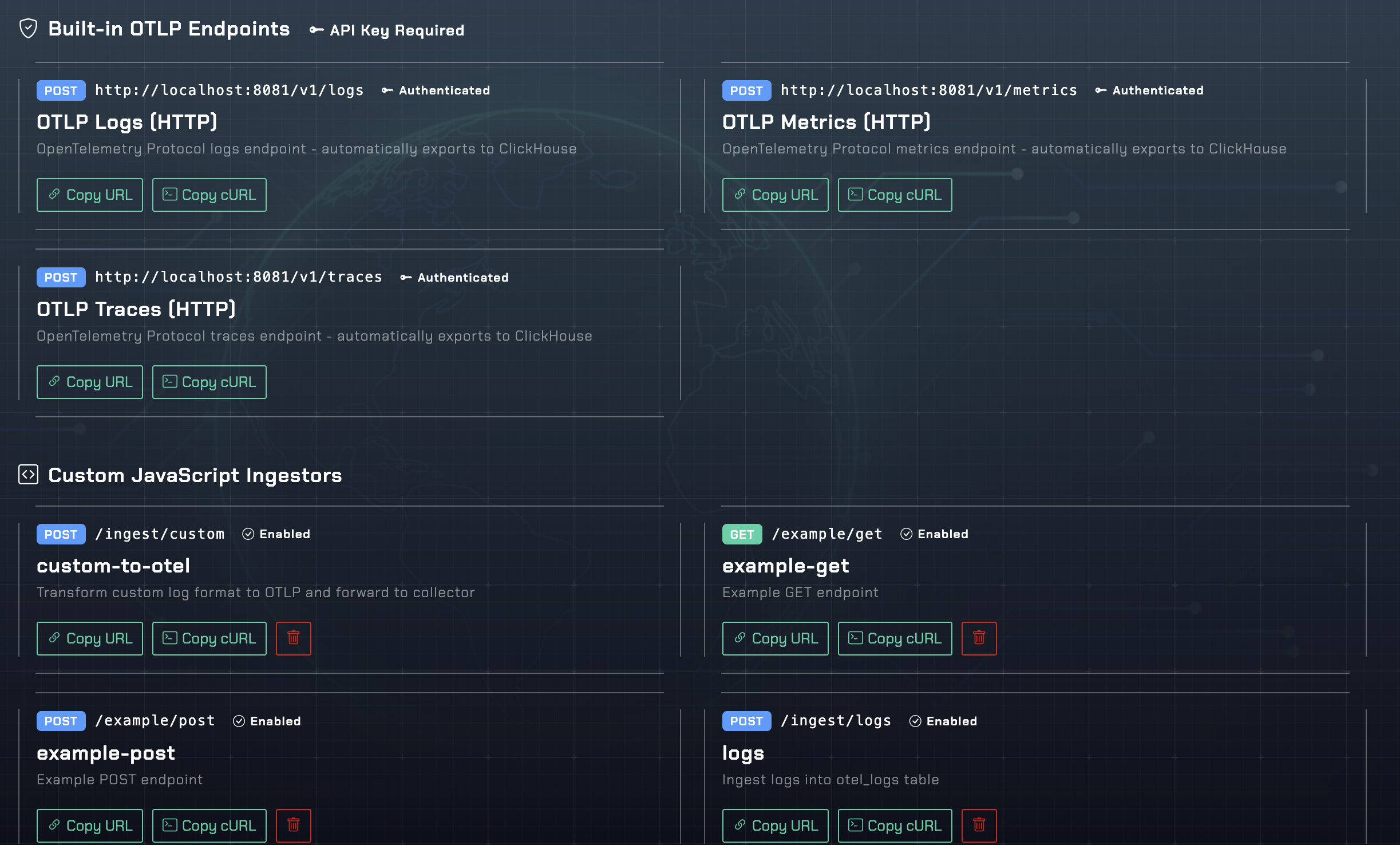Image resolution: width=1400 pixels, height=845 pixels.
Task: Click the trash icon for the logs ingestor
Action: pyautogui.click(x=979, y=826)
